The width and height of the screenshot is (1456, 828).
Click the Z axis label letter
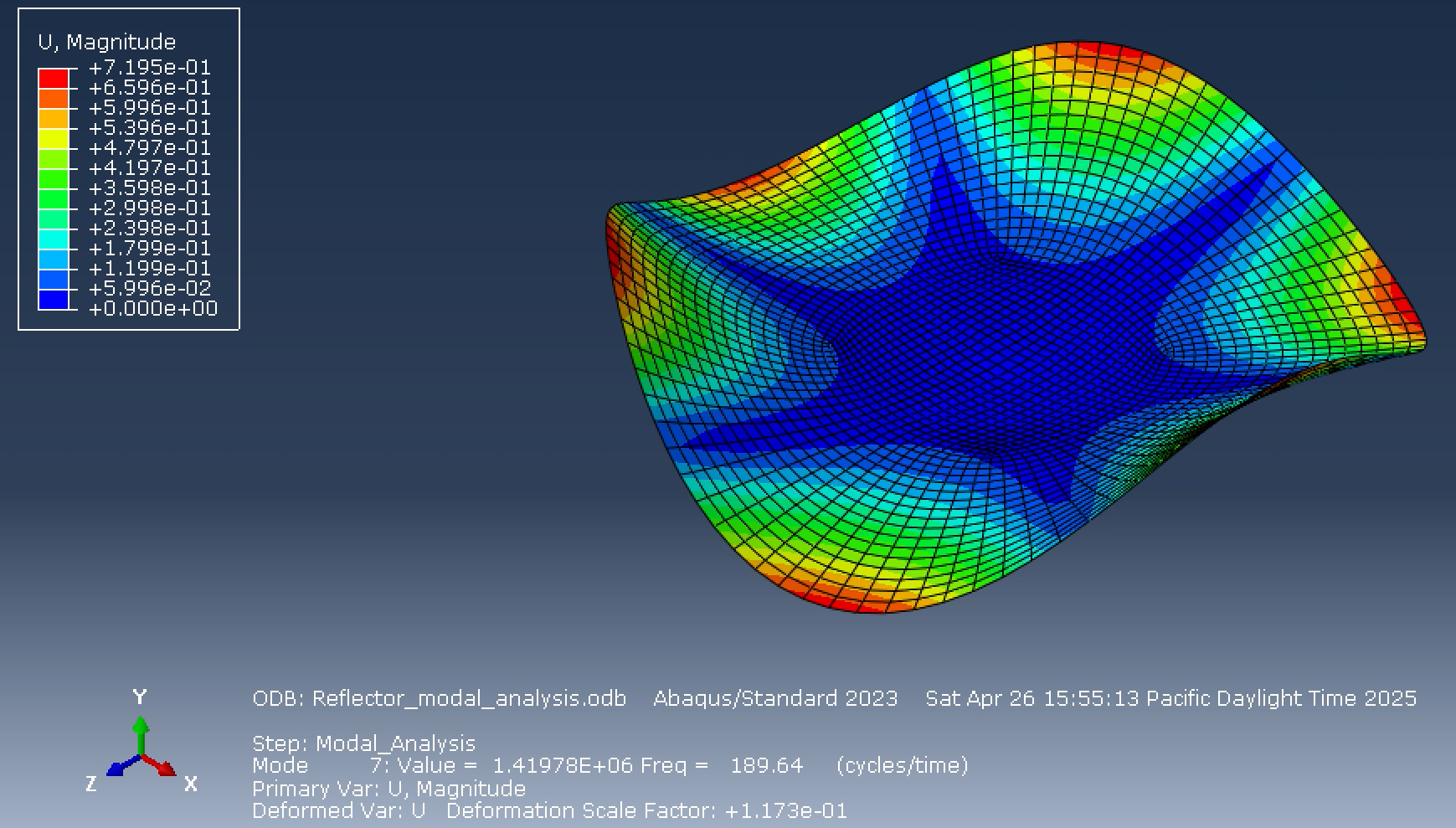pos(92,784)
